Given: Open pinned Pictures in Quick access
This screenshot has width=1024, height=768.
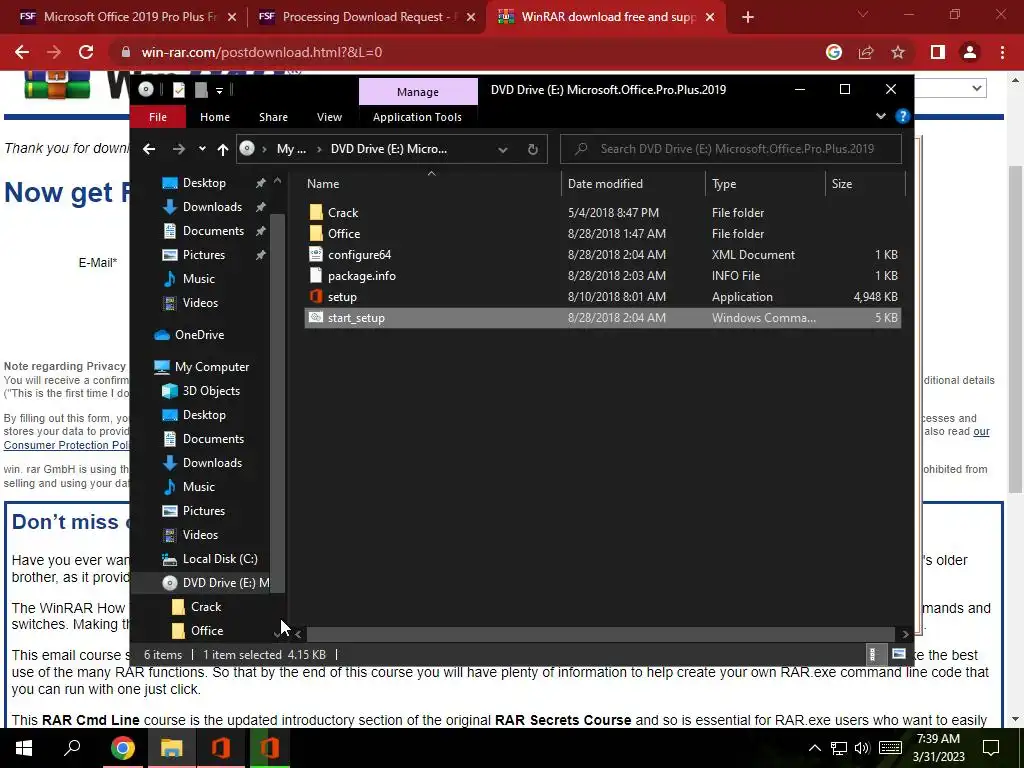Looking at the screenshot, I should point(204,255).
